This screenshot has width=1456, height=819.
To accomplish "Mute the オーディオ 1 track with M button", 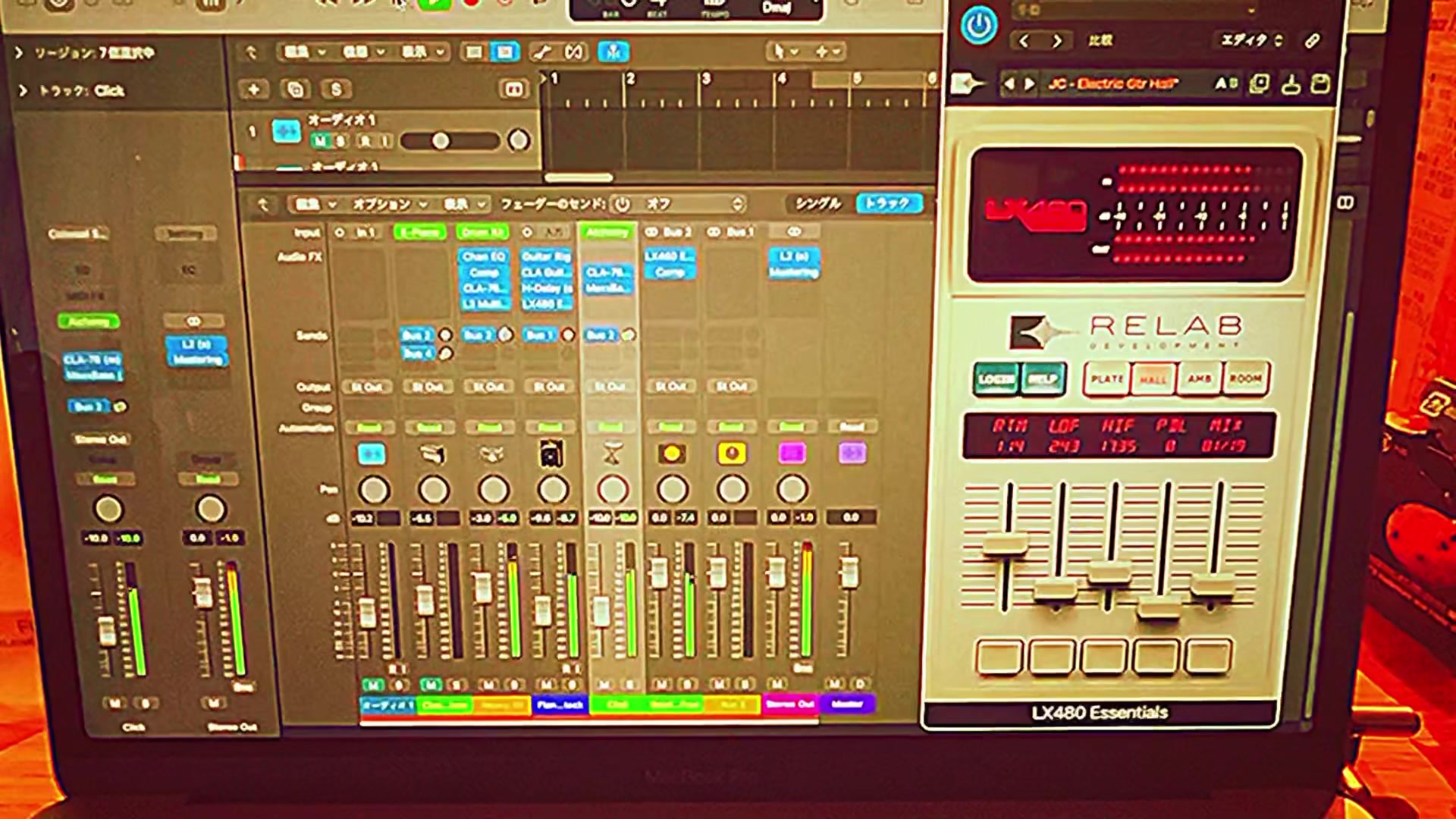I will pyautogui.click(x=320, y=141).
